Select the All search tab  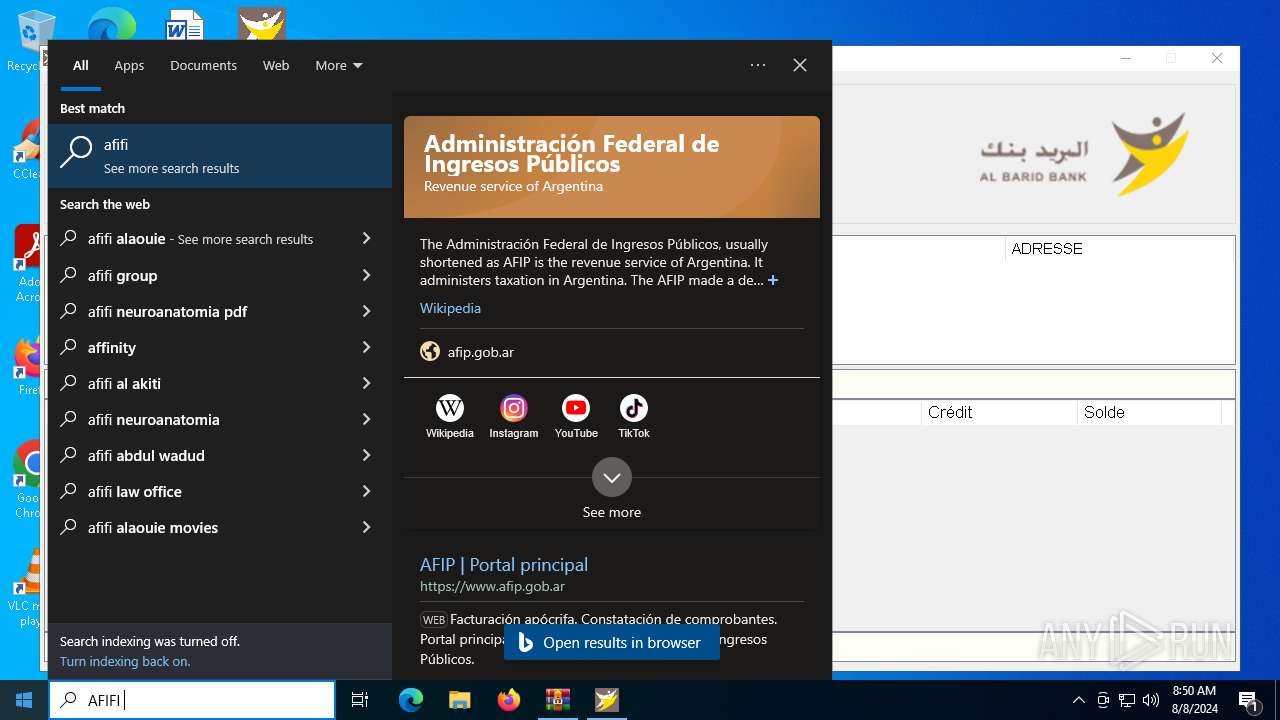click(81, 65)
